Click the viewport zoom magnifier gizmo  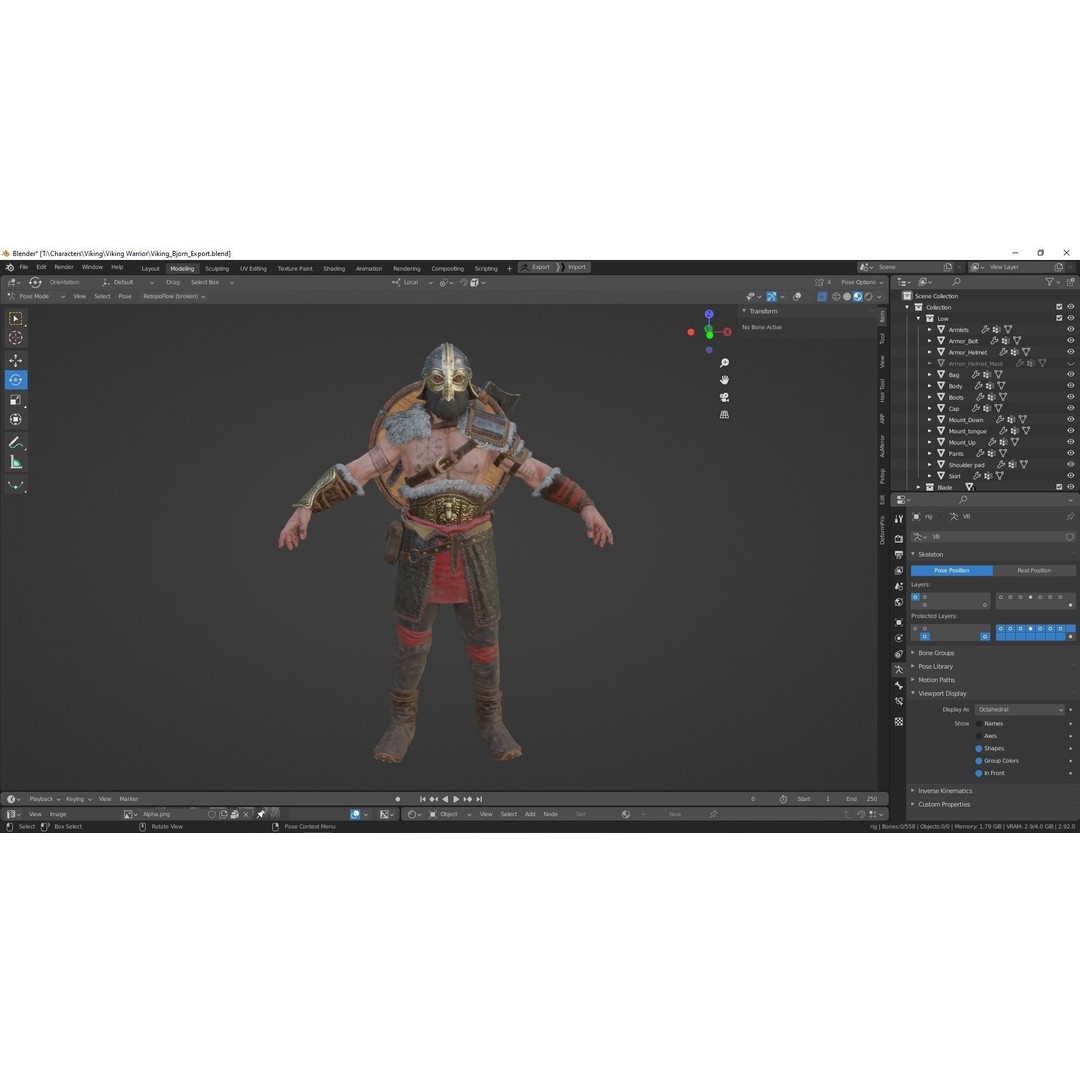[x=724, y=363]
